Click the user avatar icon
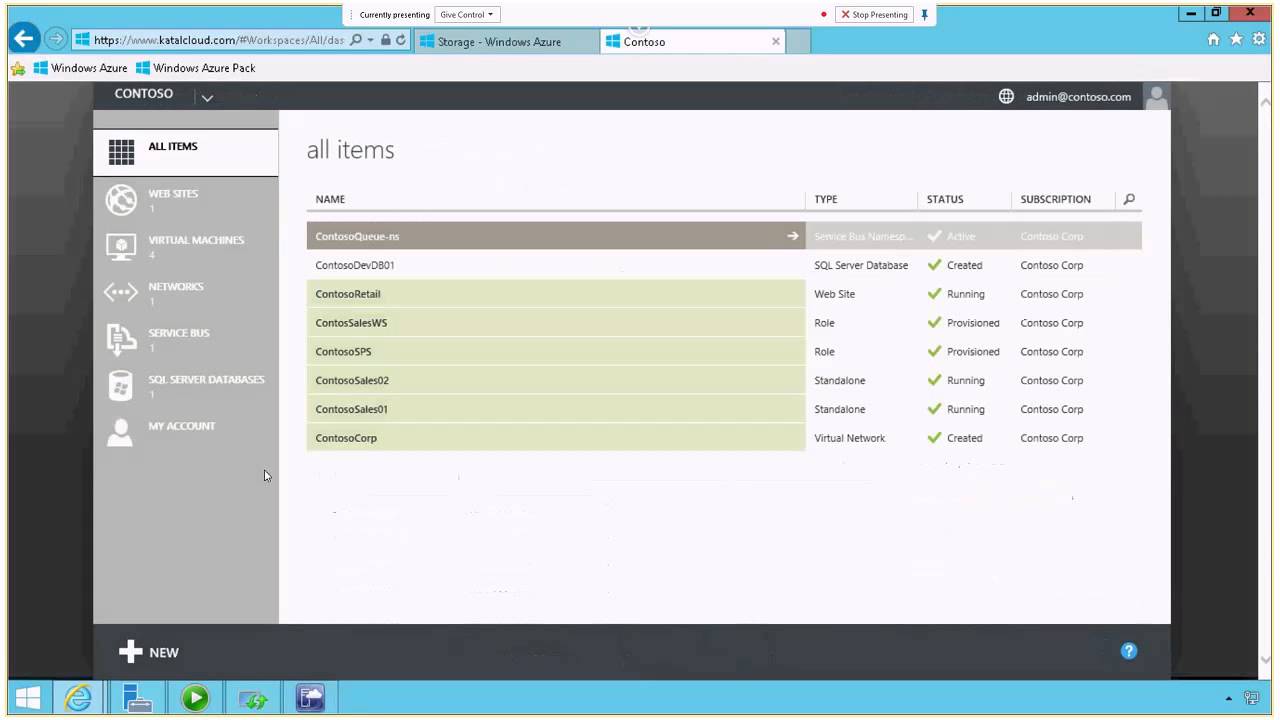Screen dimensions: 1280x720 click(x=1156, y=97)
